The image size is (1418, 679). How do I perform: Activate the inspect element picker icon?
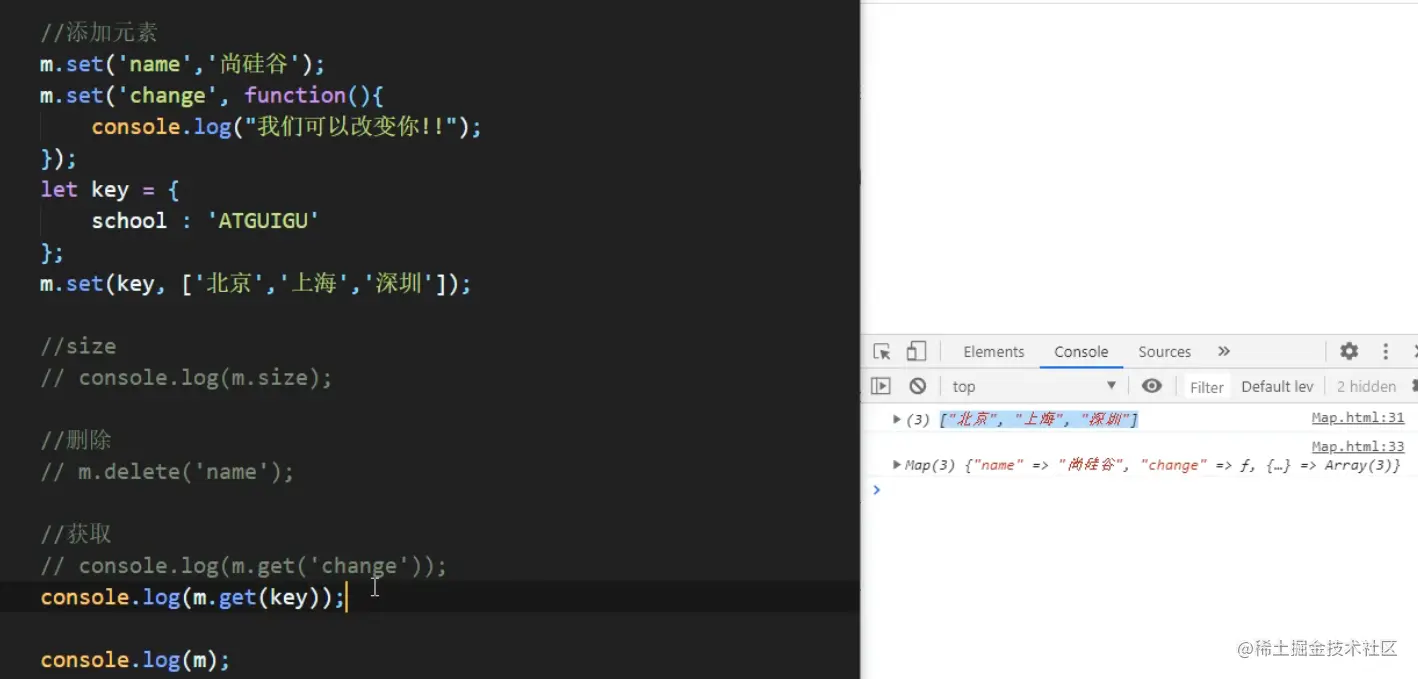(x=881, y=351)
